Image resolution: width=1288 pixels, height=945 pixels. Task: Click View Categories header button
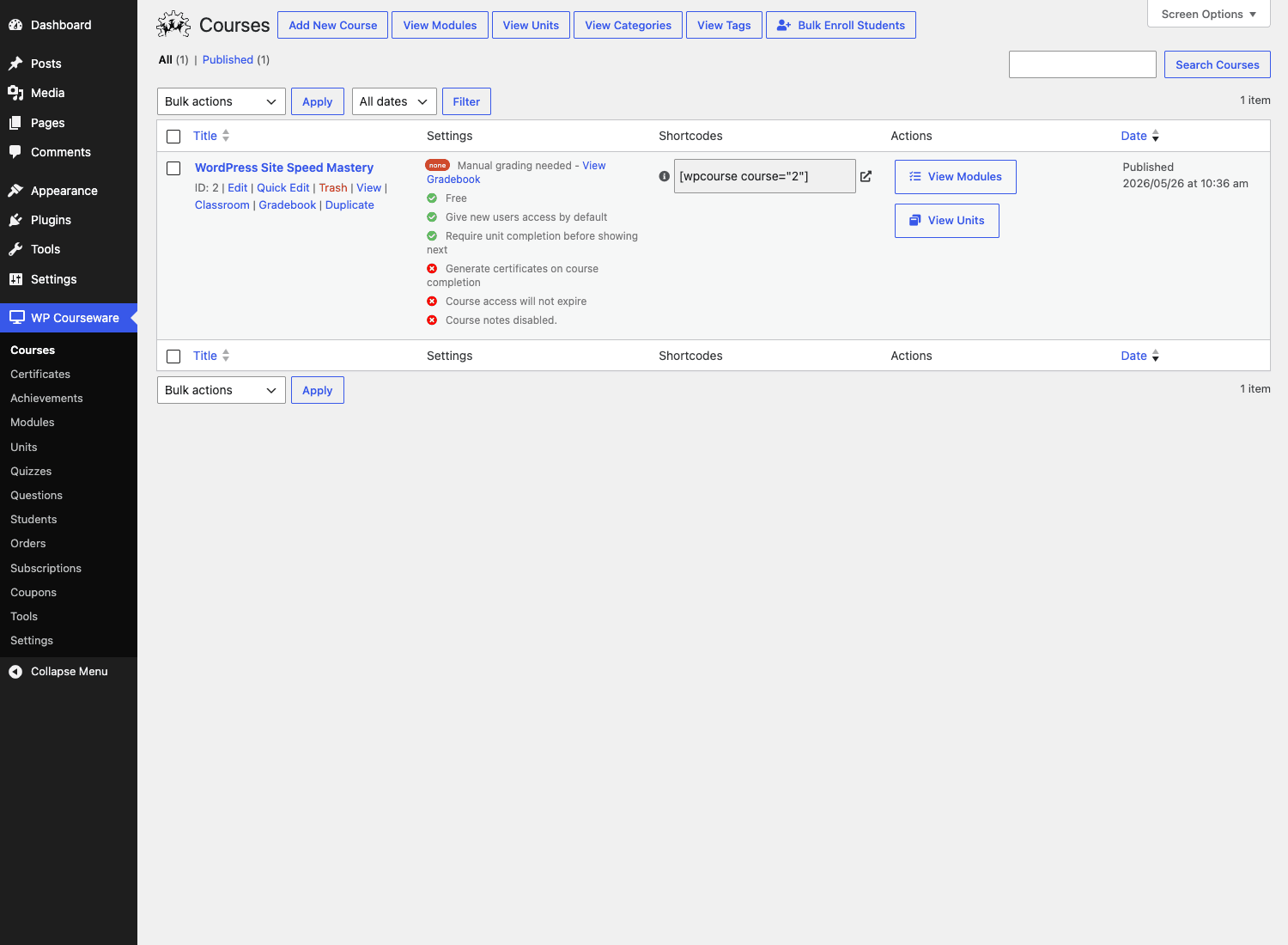(629, 25)
